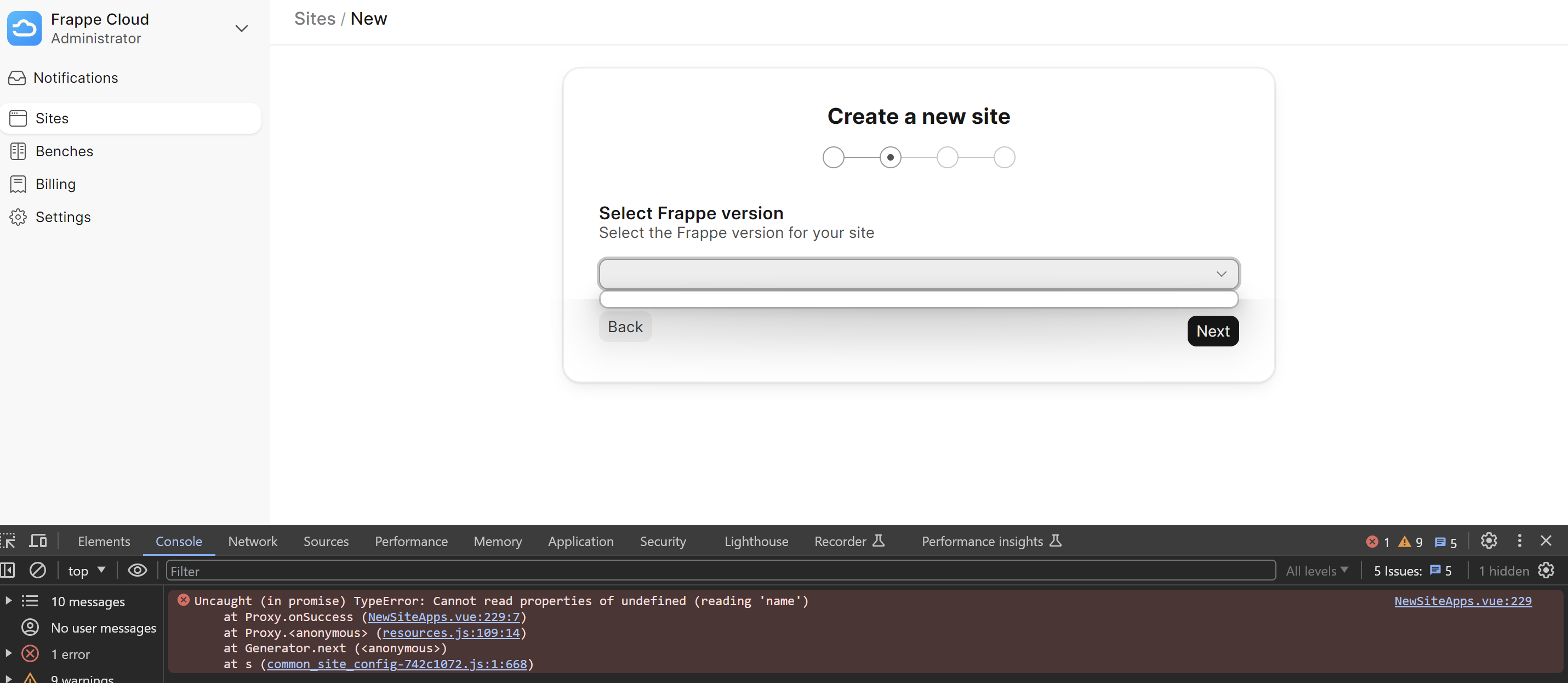Image resolution: width=1568 pixels, height=683 pixels.
Task: Select the first wizard step circle
Action: pyautogui.click(x=833, y=157)
